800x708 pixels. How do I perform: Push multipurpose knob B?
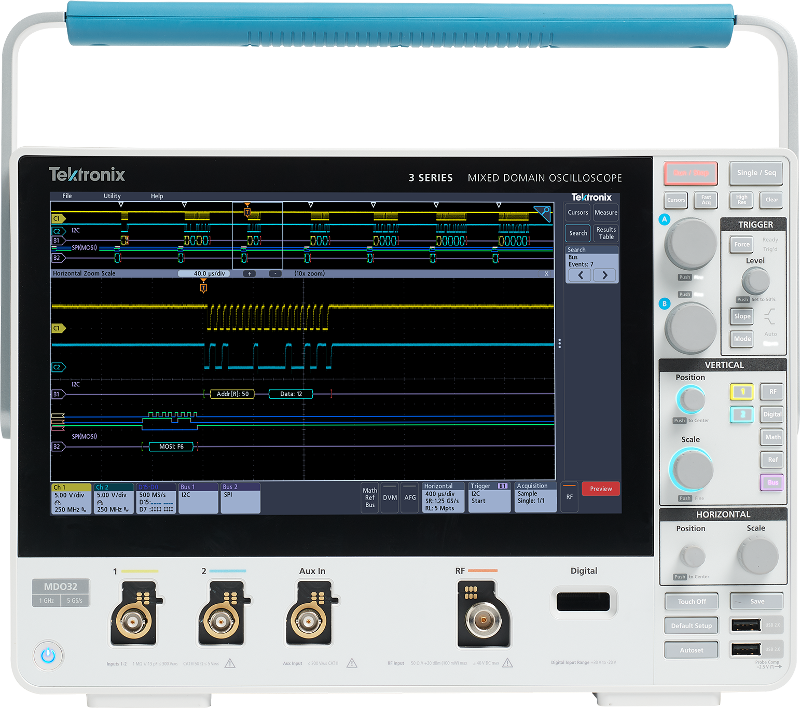(x=690, y=328)
